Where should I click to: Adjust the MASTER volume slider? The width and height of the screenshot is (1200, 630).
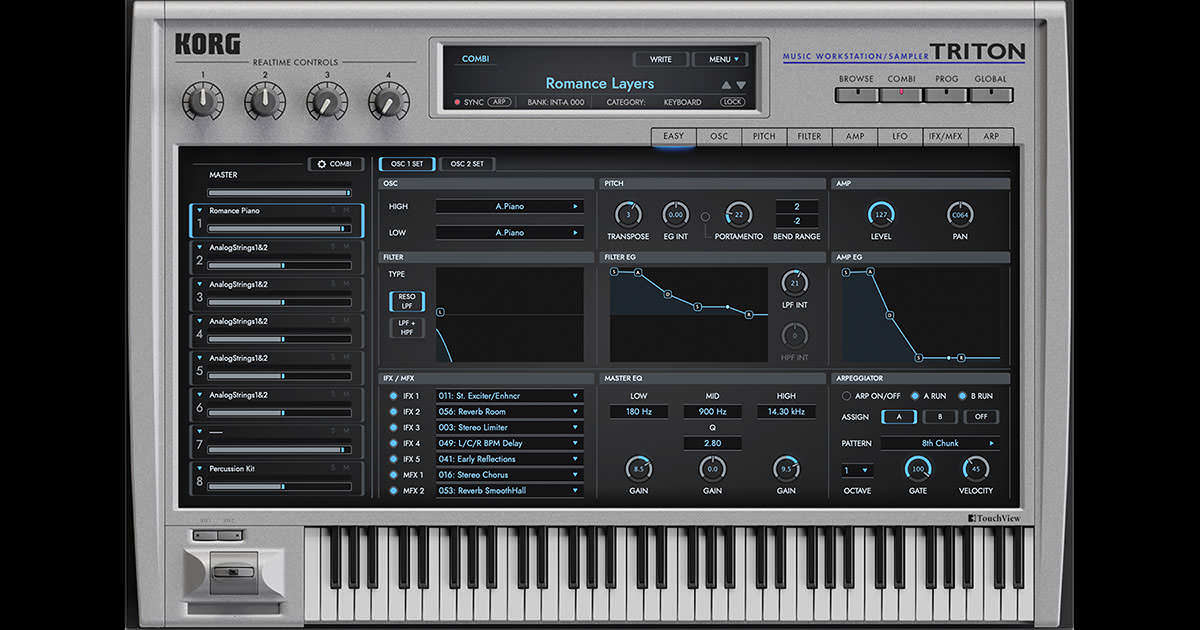(279, 193)
